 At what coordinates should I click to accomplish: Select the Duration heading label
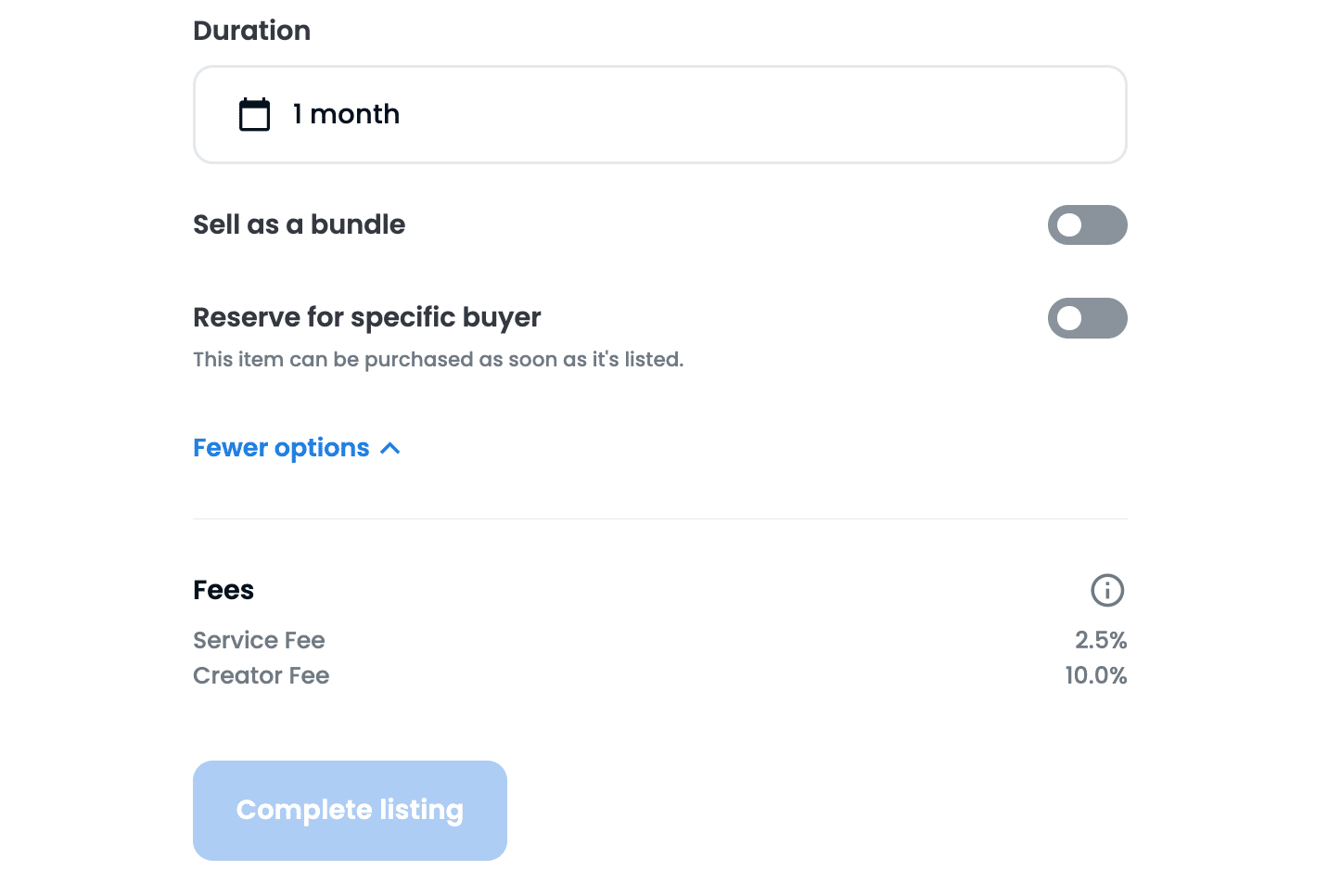point(251,31)
